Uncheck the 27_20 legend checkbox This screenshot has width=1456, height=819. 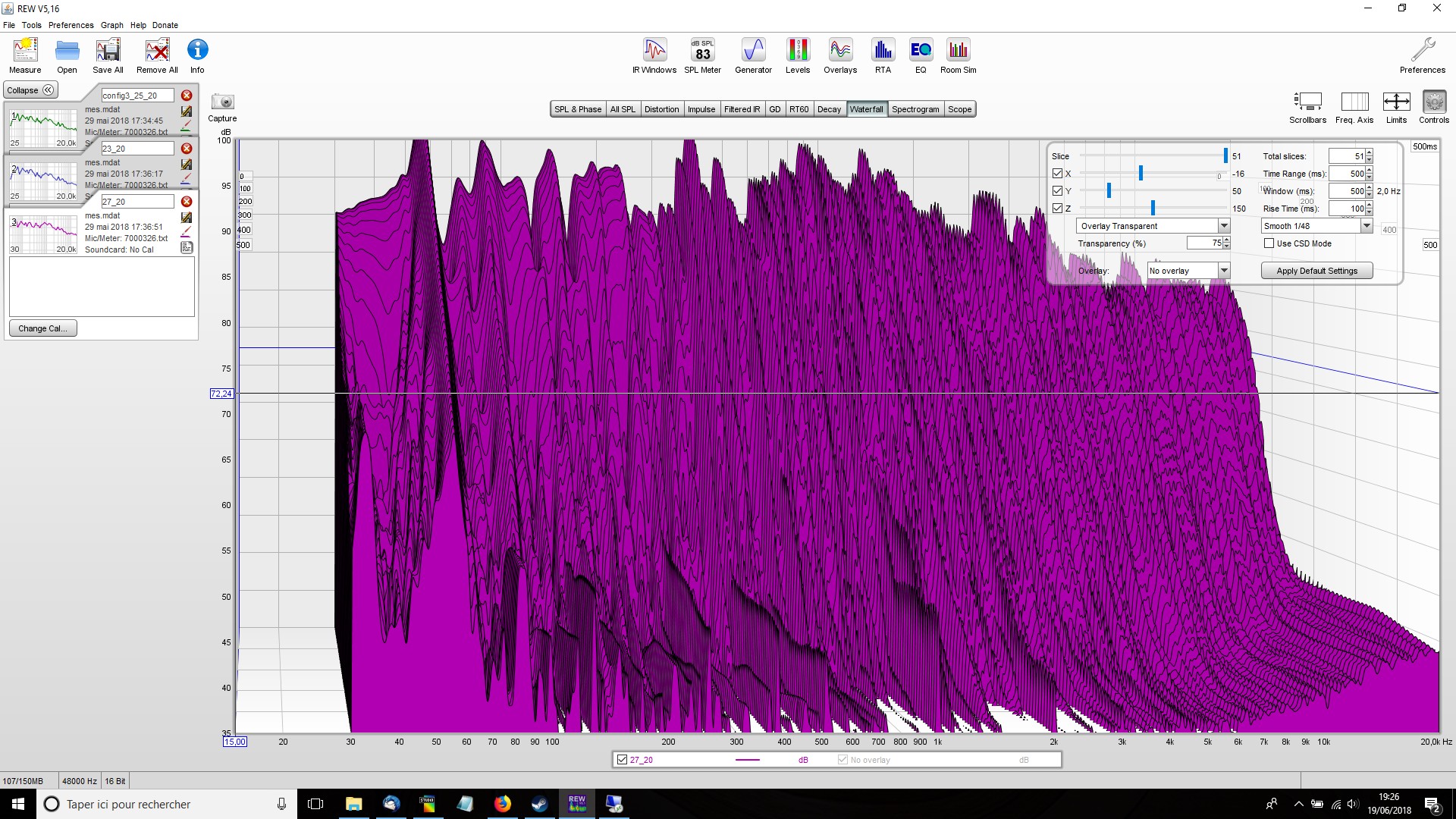622,760
